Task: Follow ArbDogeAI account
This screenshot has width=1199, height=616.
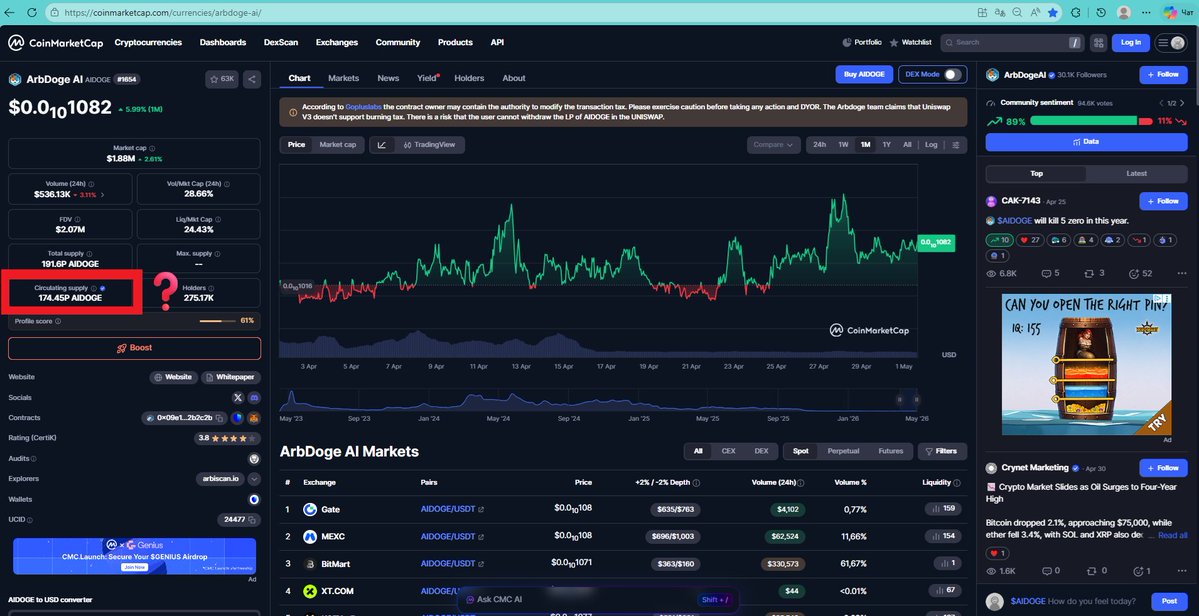Action: (1163, 75)
